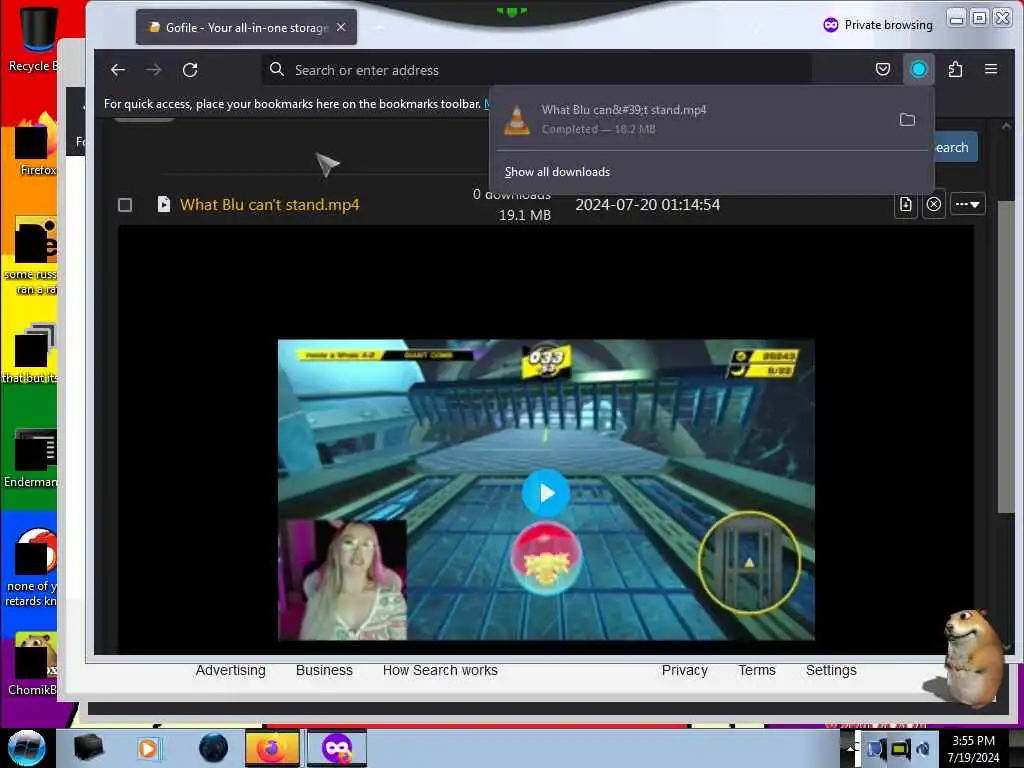The width and height of the screenshot is (1024, 768).
Task: Click the Private browsing indicator label
Action: coord(878,25)
